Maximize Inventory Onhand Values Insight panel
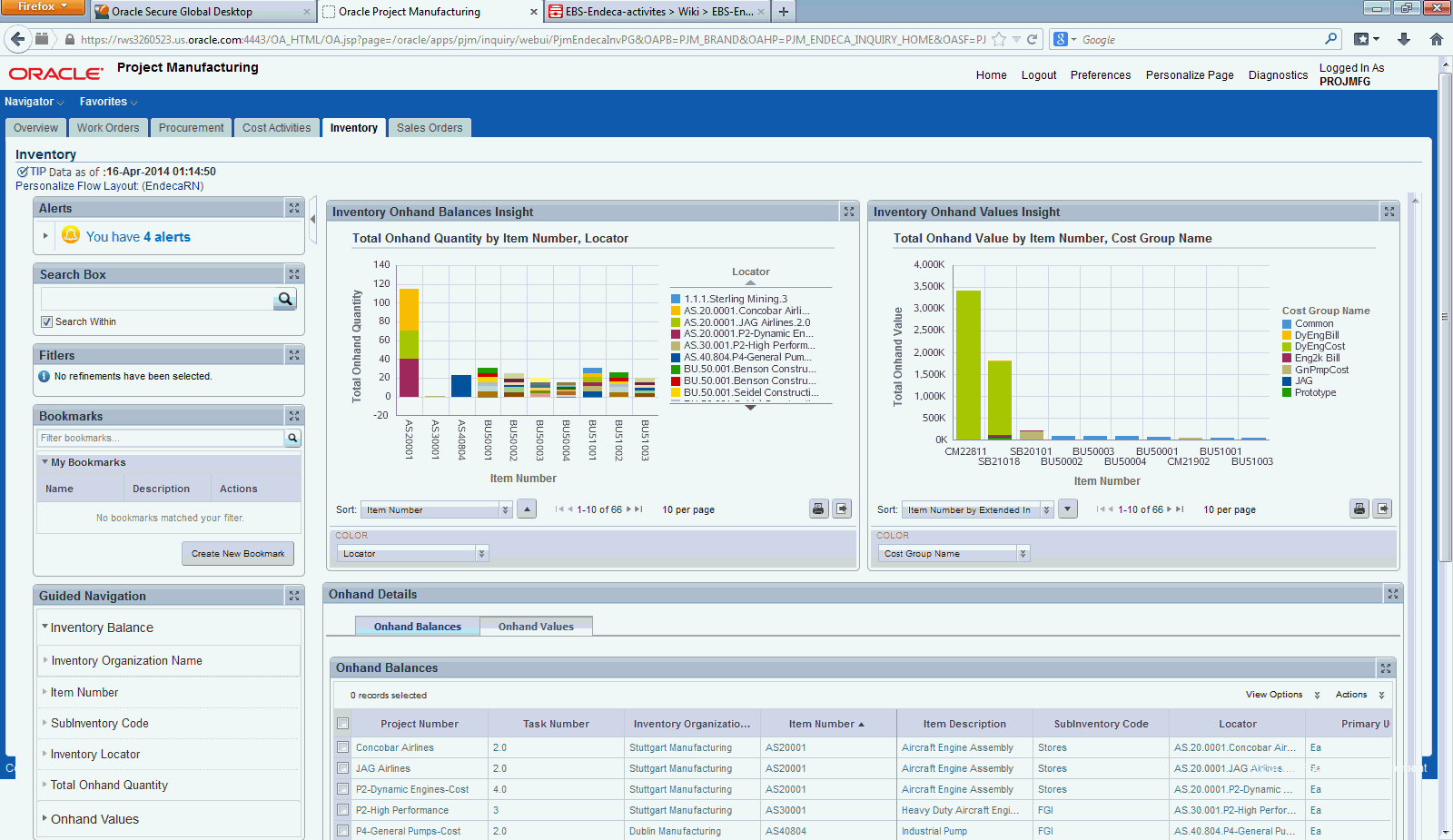The height and width of the screenshot is (840, 1453). point(1389,212)
